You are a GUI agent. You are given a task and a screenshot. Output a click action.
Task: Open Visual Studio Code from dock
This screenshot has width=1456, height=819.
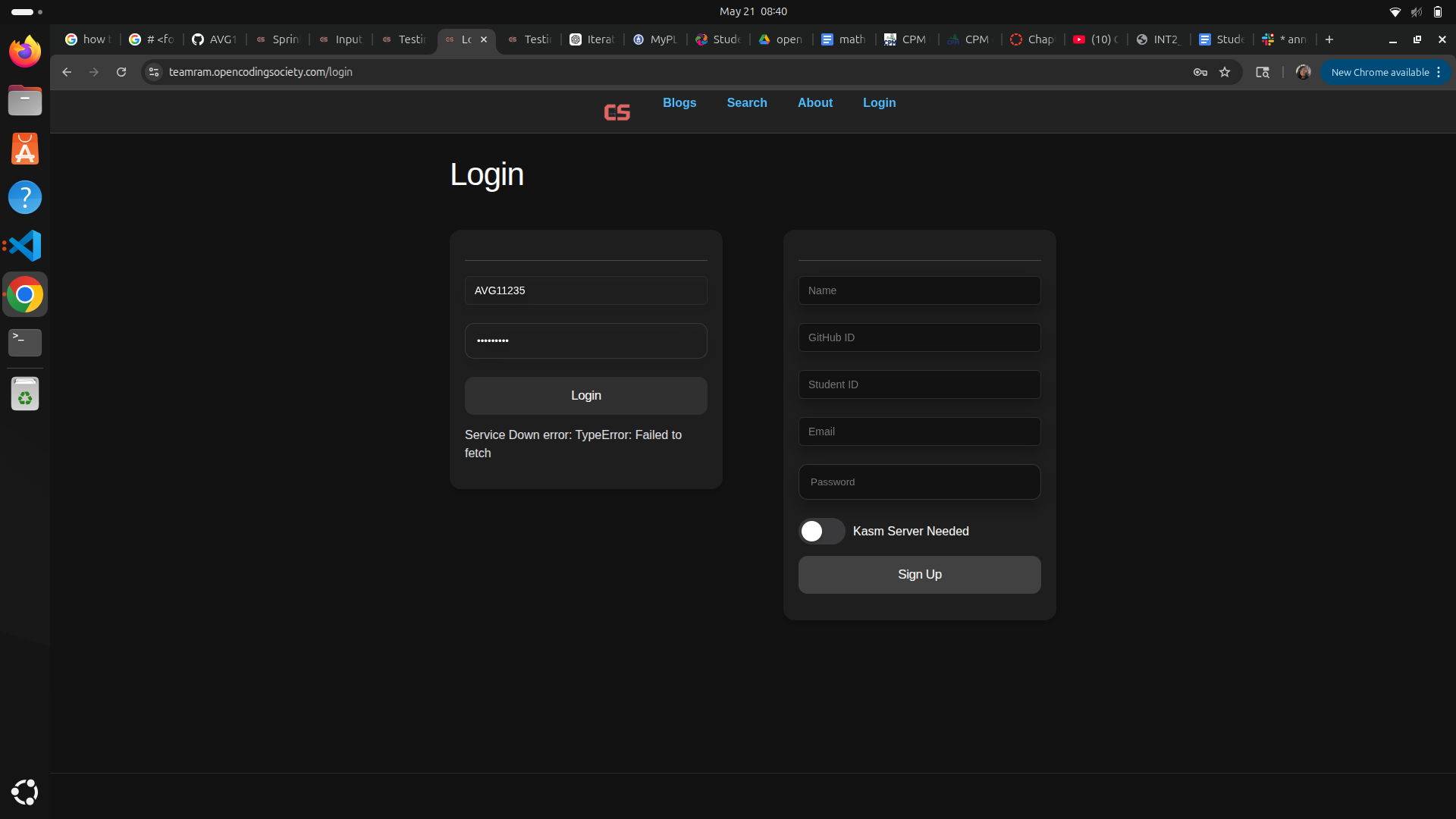coord(25,246)
